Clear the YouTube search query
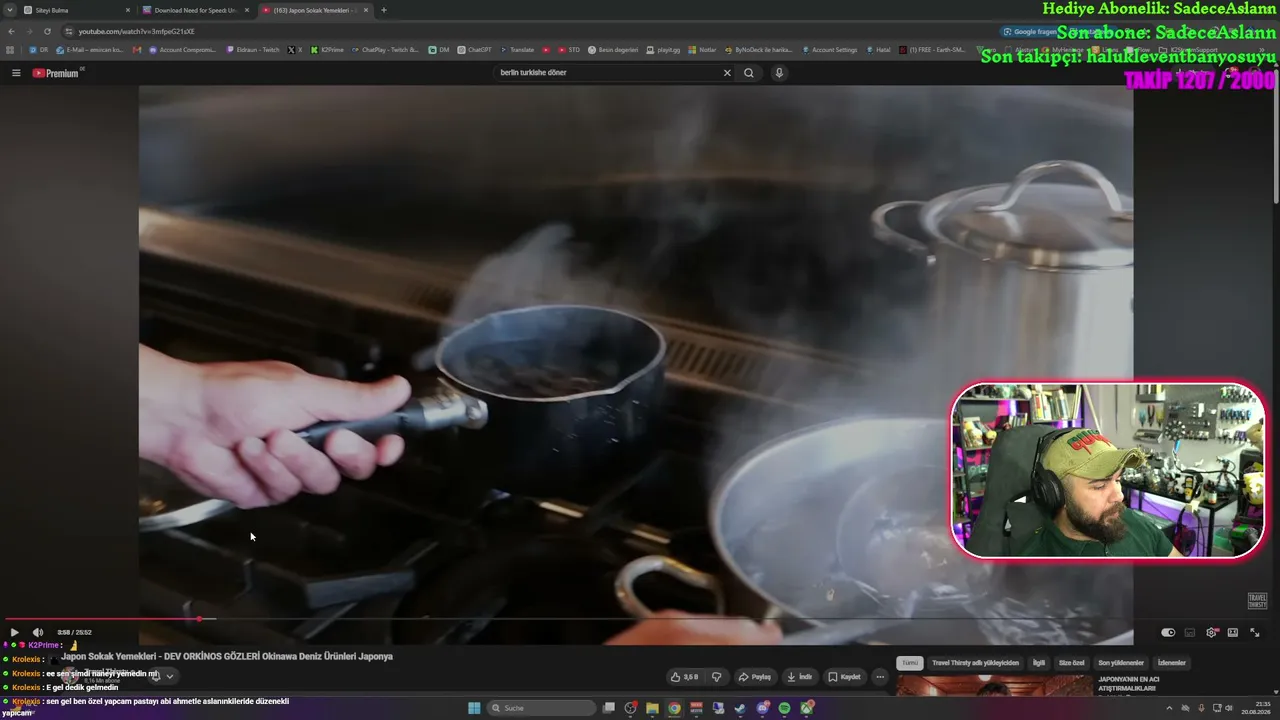Viewport: 1280px width, 720px height. [x=727, y=73]
